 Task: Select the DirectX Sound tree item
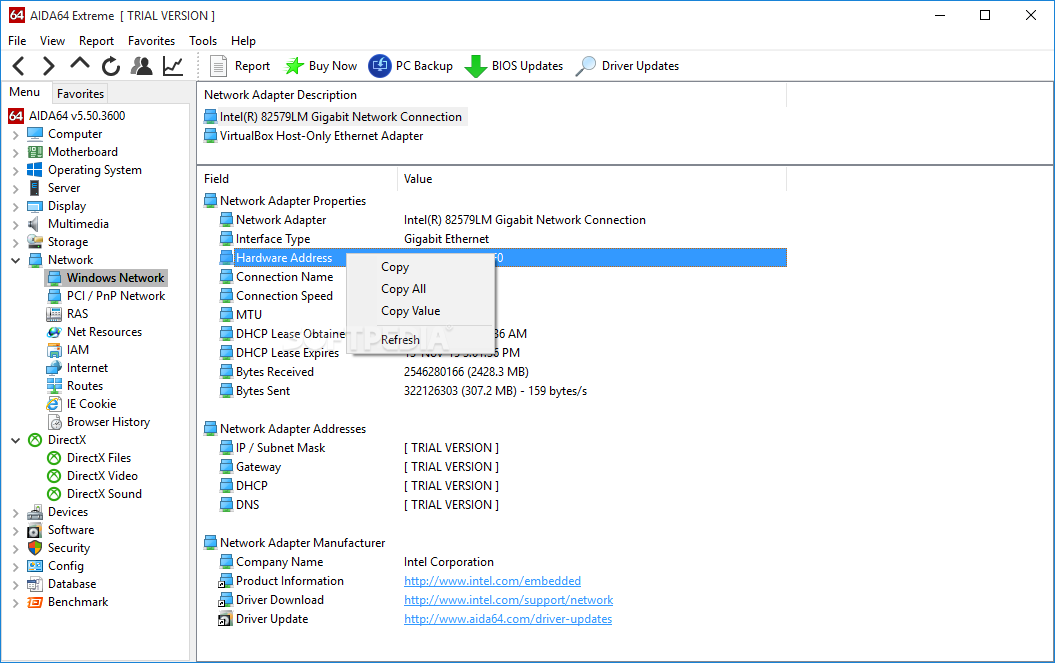click(95, 494)
